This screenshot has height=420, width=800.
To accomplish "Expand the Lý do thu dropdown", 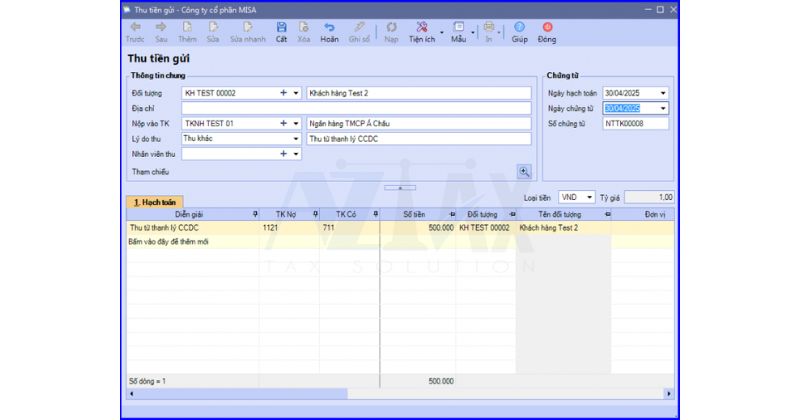I will pyautogui.click(x=296, y=139).
